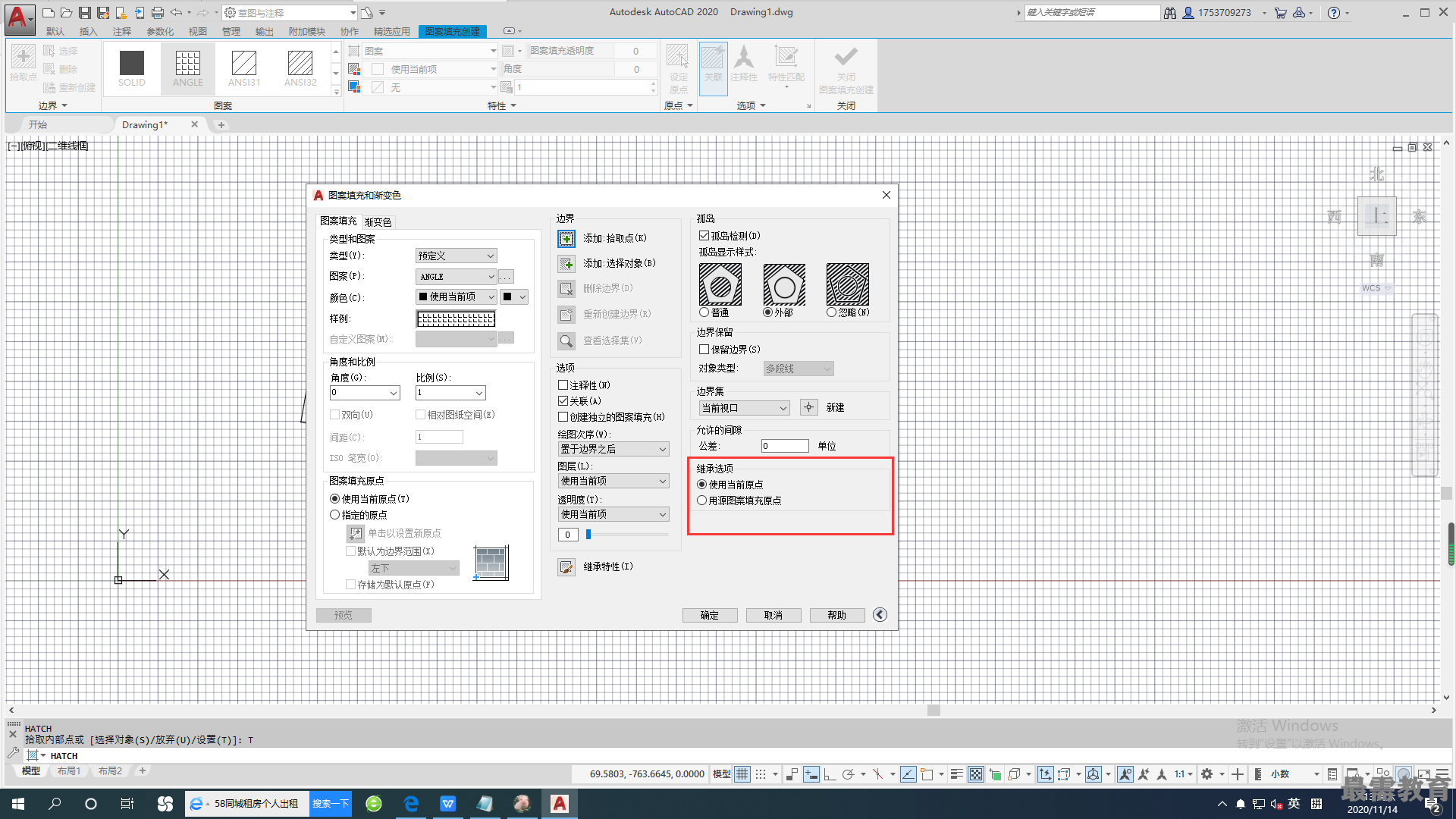Click the Match Properties (特性匹配) ribbon icon

click(786, 64)
